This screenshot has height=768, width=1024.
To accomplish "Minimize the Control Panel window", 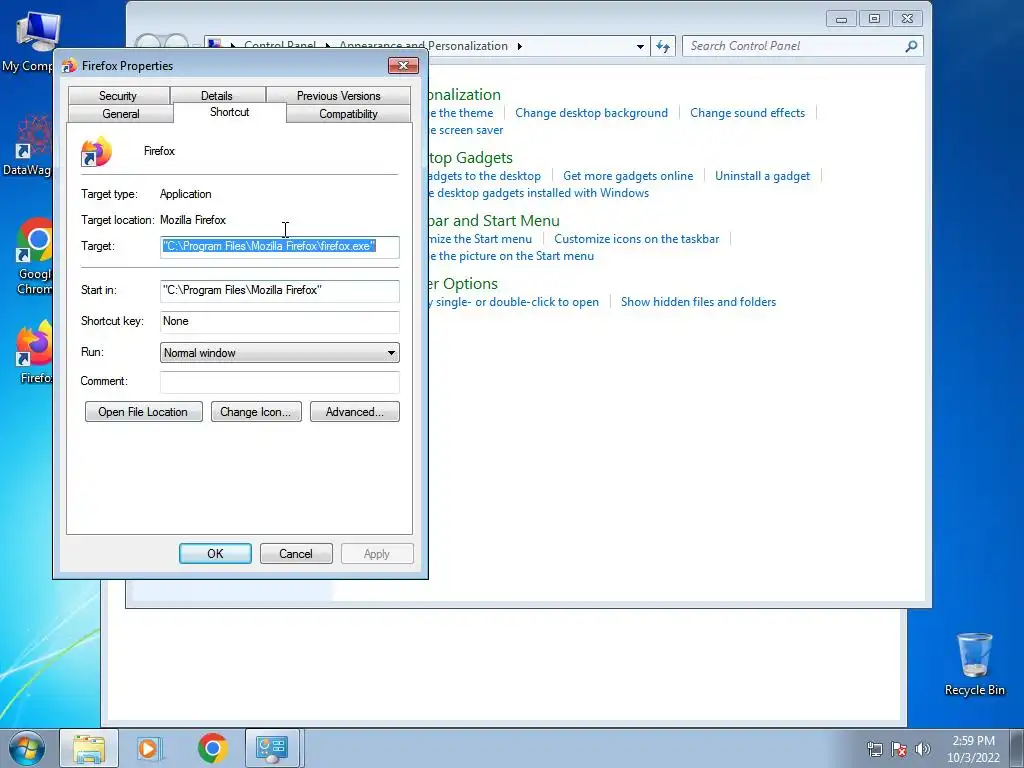I will tap(841, 19).
